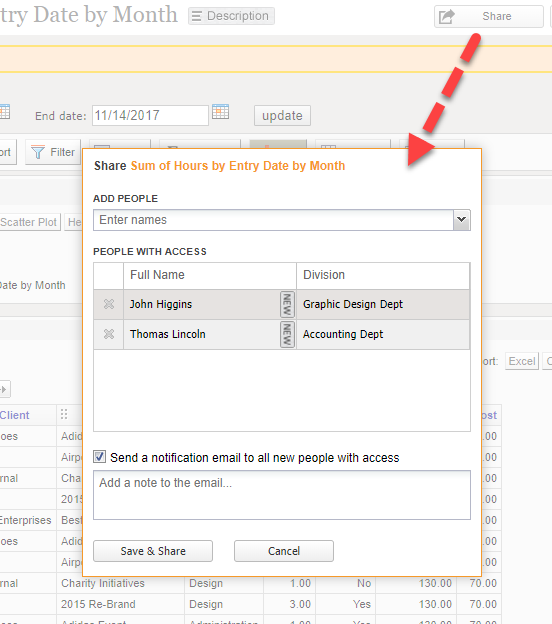The width and height of the screenshot is (552, 624).
Task: Open the Description button
Action: tap(231, 16)
